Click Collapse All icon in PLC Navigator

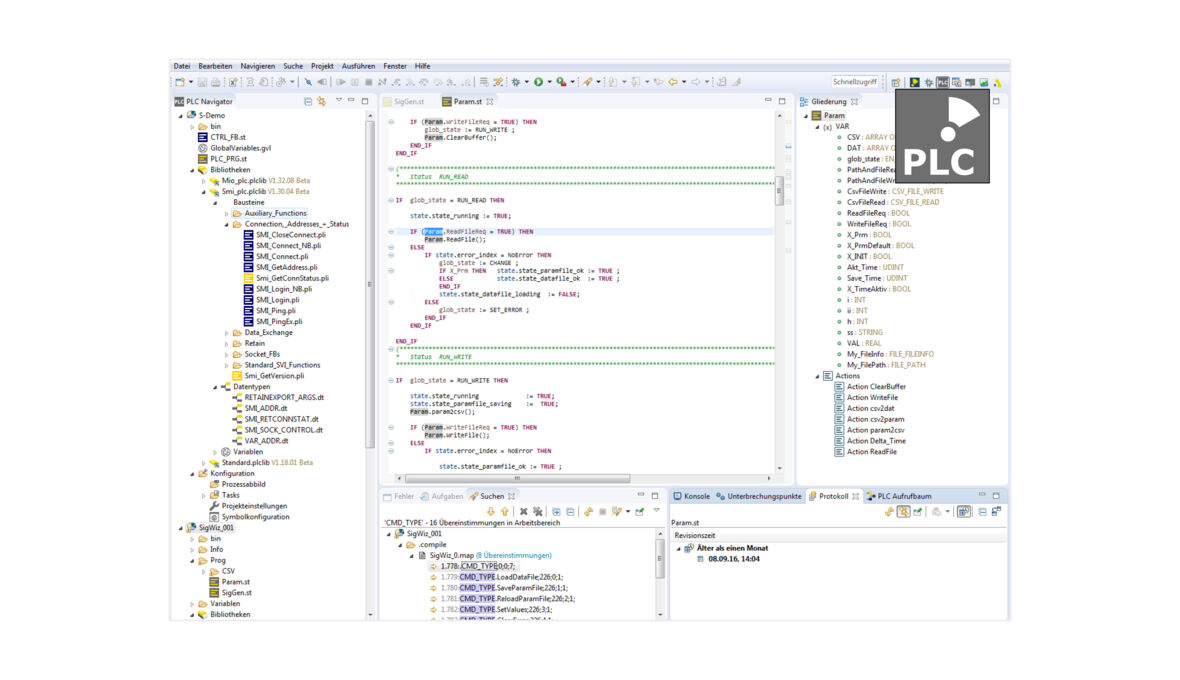(307, 101)
